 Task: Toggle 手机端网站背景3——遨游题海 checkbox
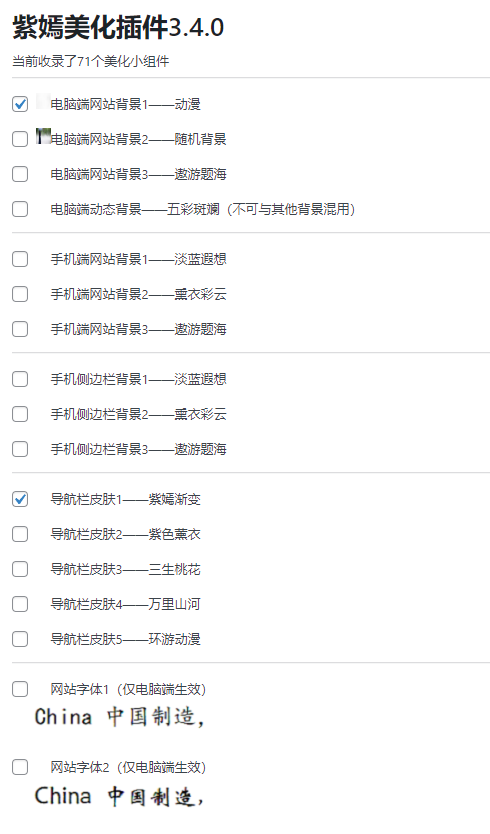pos(20,329)
